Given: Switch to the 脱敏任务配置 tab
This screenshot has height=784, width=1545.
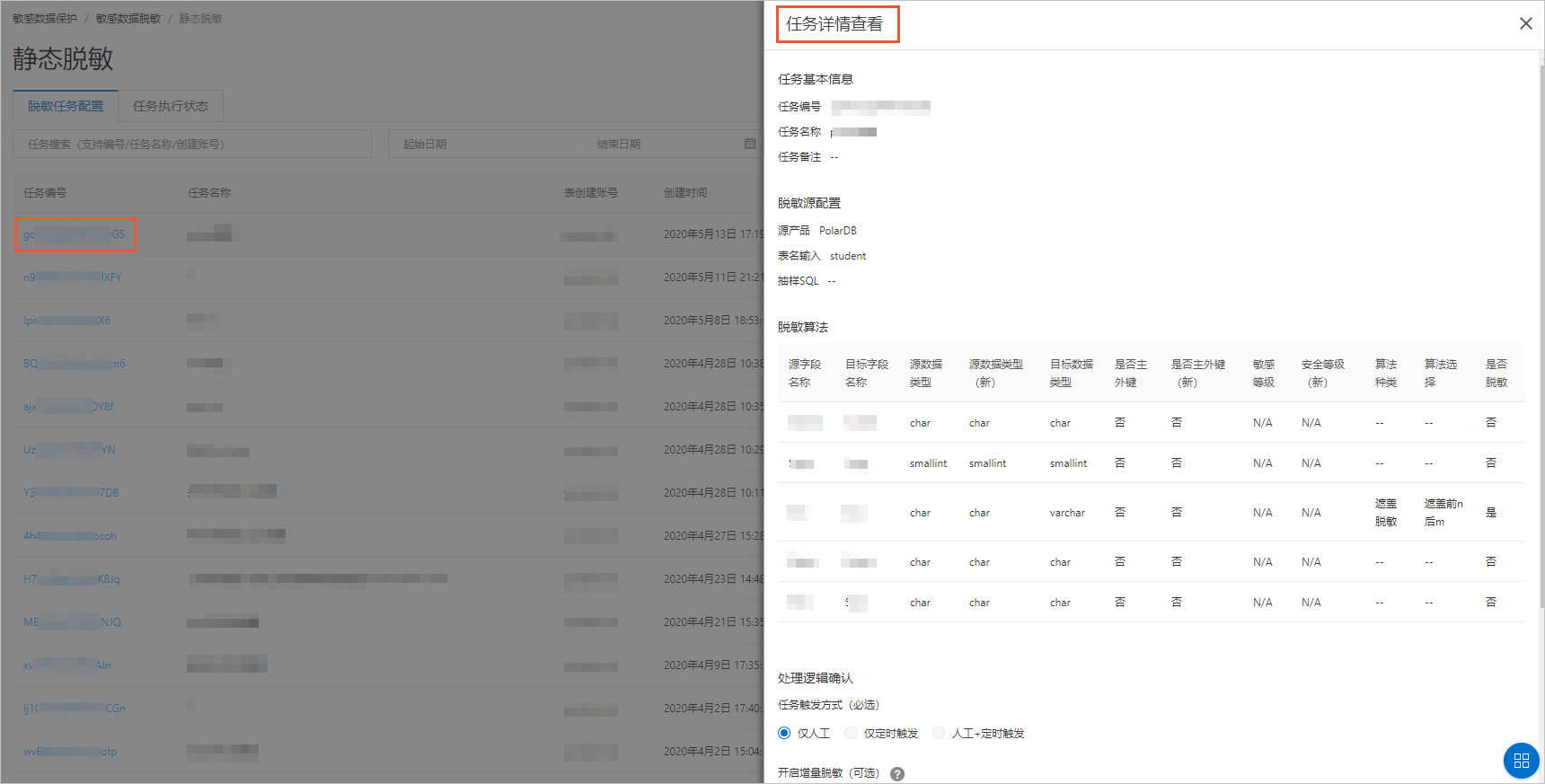Looking at the screenshot, I should tap(66, 106).
